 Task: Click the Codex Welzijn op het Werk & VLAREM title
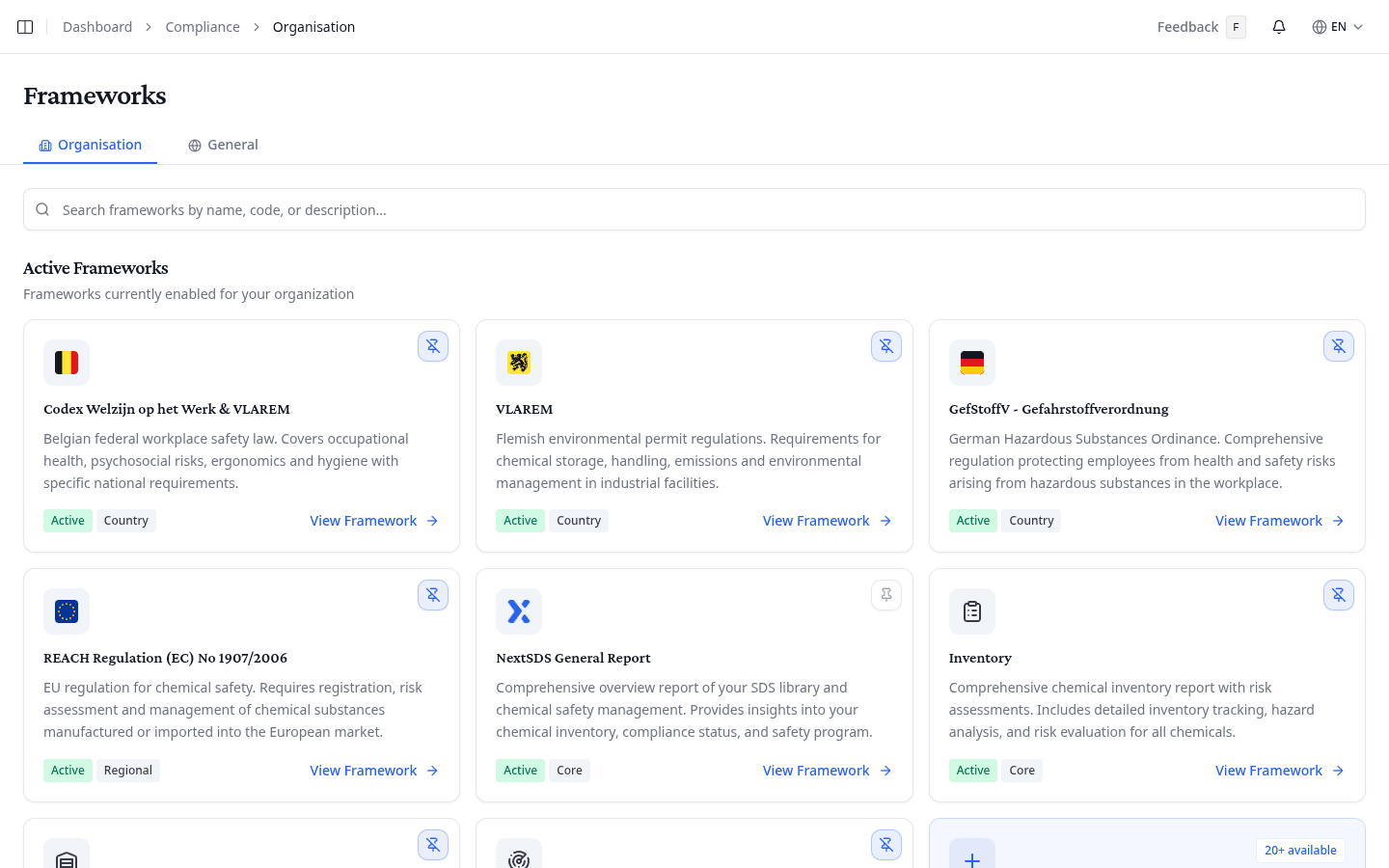click(x=167, y=409)
